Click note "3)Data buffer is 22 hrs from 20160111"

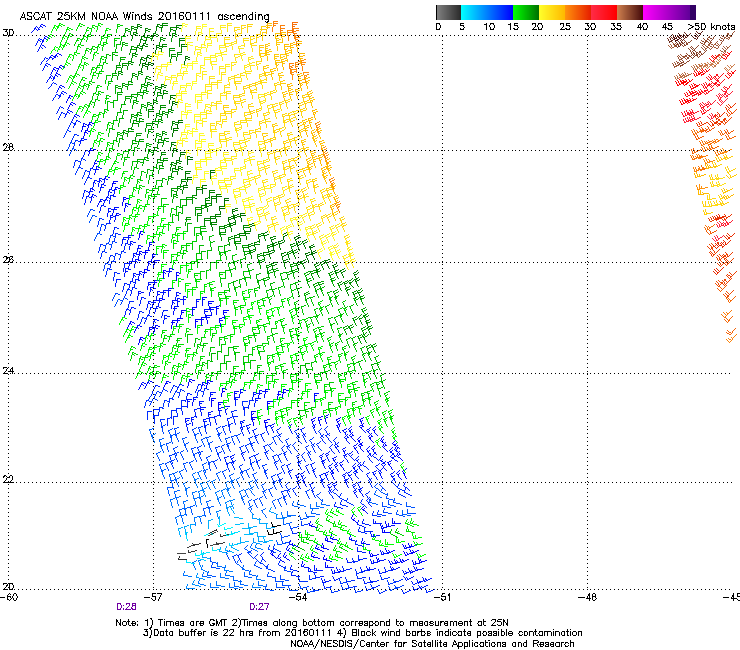click(238, 633)
